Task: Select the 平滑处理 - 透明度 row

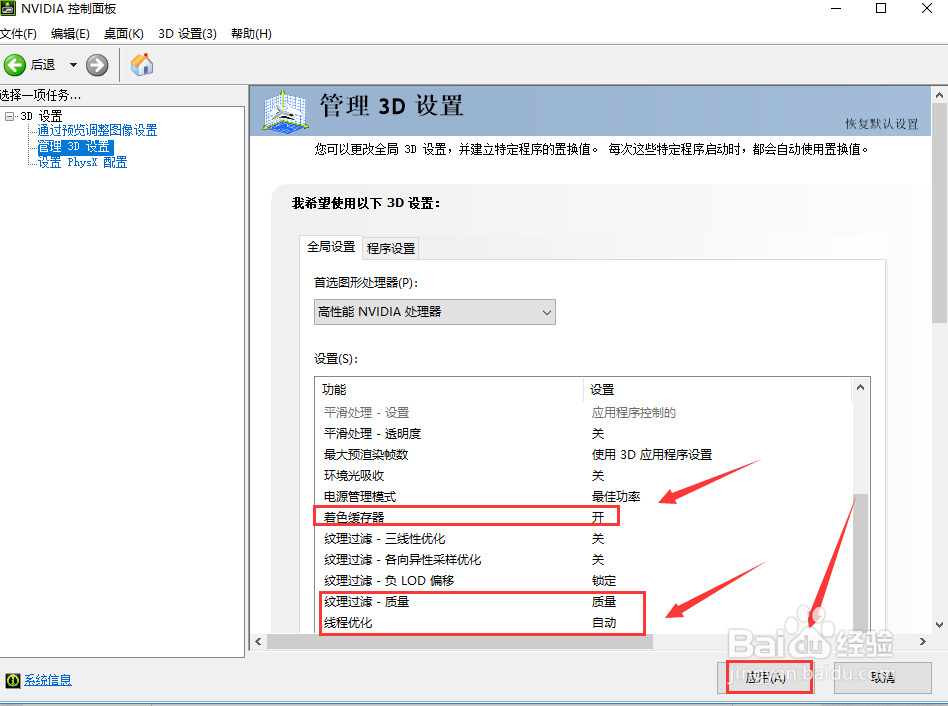Action: tap(583, 434)
